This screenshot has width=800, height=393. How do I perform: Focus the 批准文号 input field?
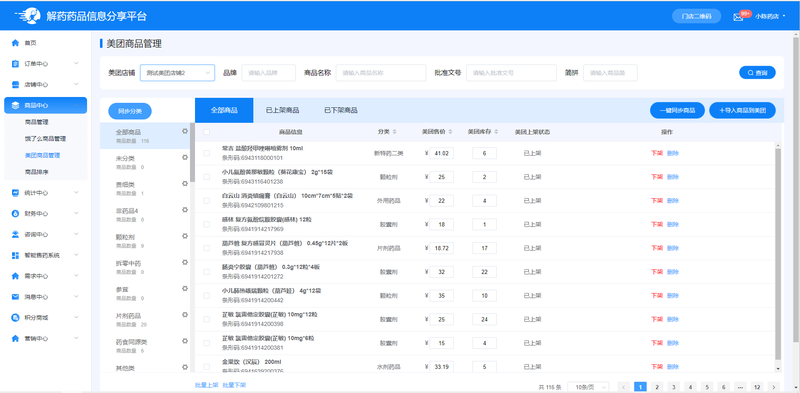511,73
